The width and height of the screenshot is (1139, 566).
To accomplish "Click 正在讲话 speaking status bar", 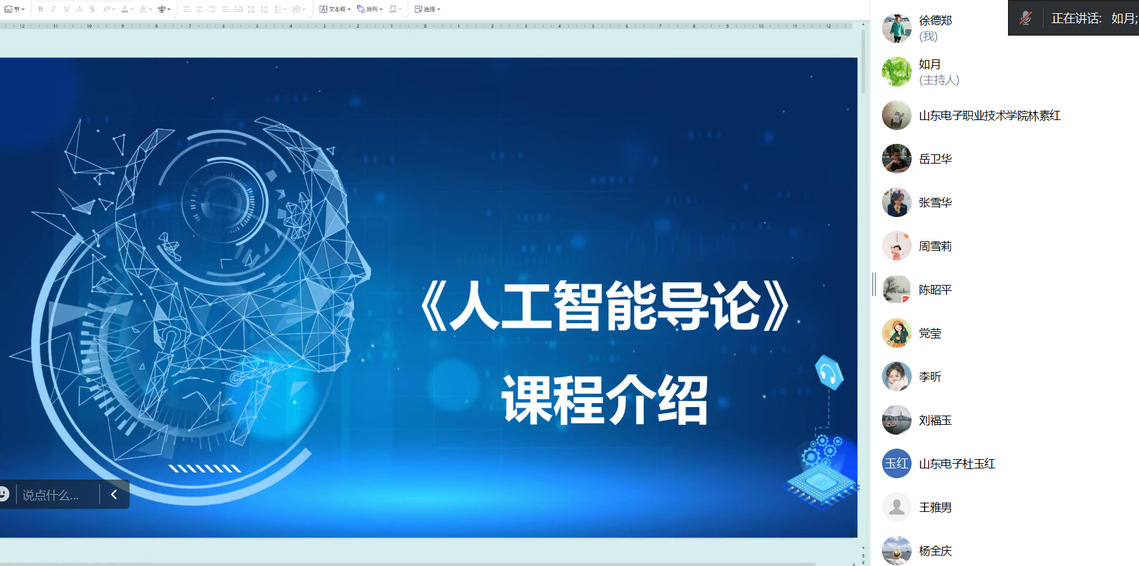I will click(1092, 18).
